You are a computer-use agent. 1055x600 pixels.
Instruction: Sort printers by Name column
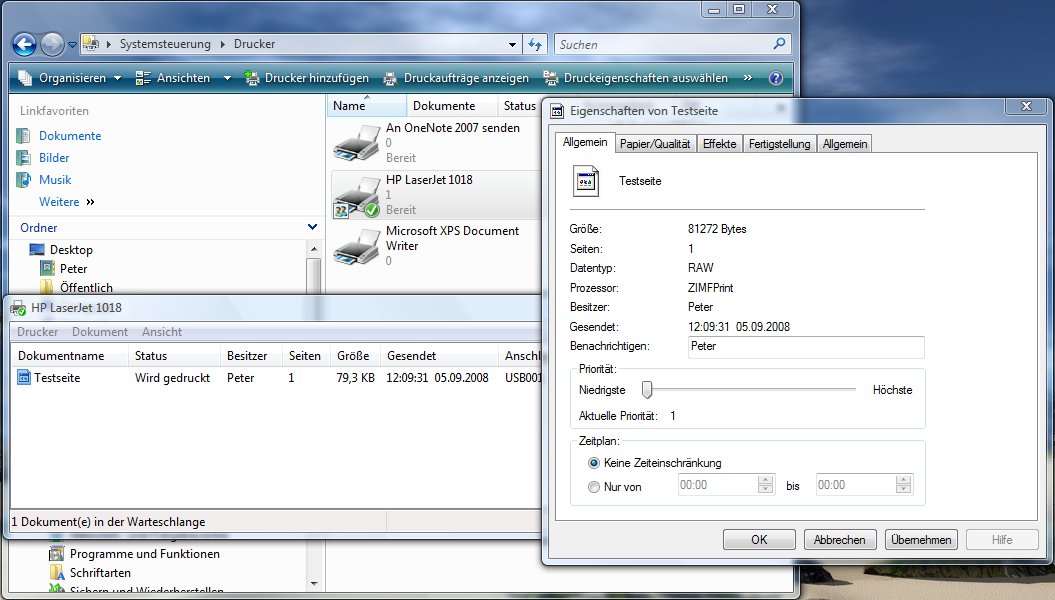[x=367, y=106]
